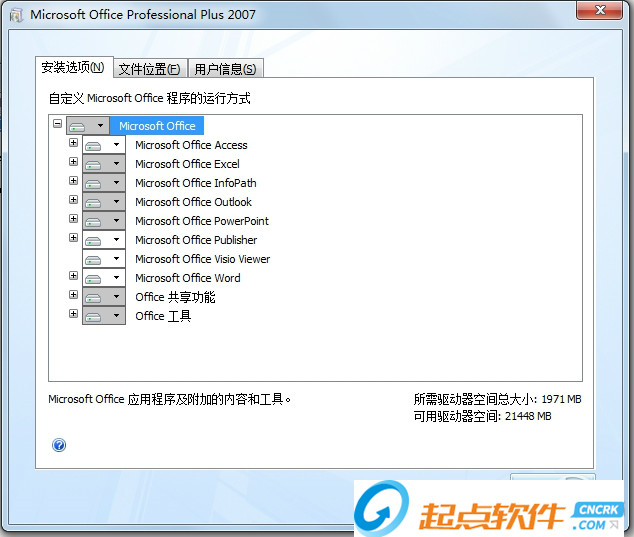The width and height of the screenshot is (634, 537).
Task: Close the Office 2007 setup window
Action: [x=599, y=10]
